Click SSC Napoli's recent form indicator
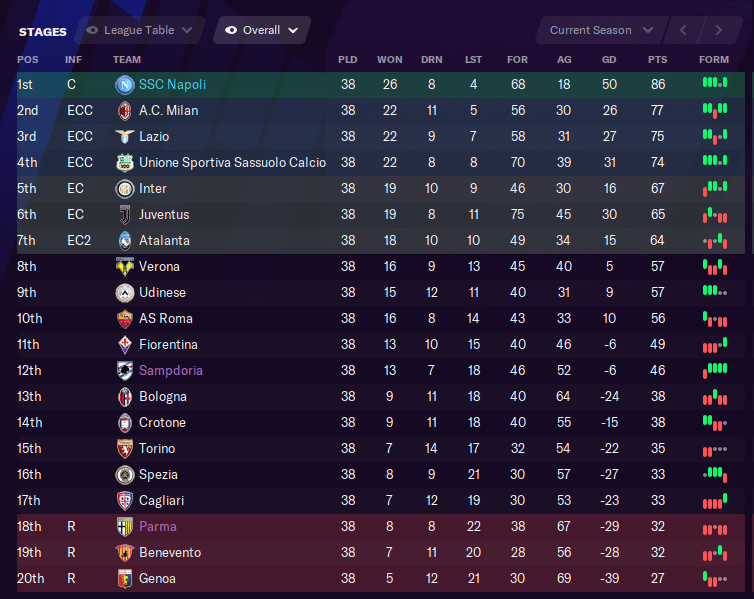 pyautogui.click(x=715, y=83)
